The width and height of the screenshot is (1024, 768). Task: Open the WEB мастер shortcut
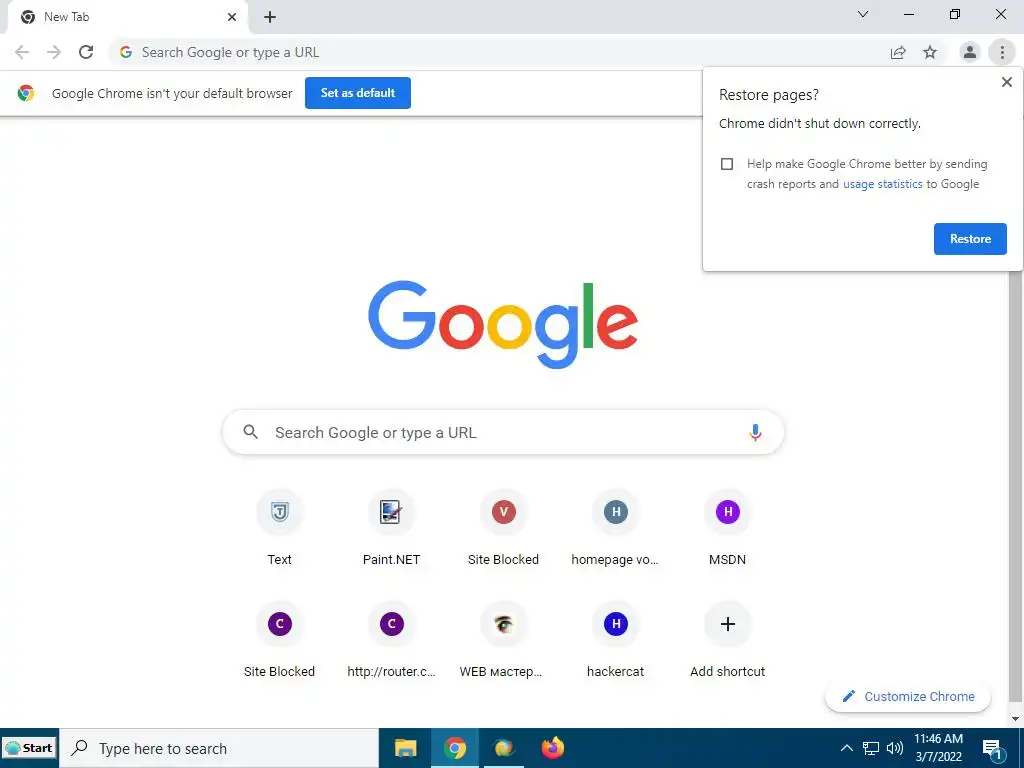tap(501, 640)
